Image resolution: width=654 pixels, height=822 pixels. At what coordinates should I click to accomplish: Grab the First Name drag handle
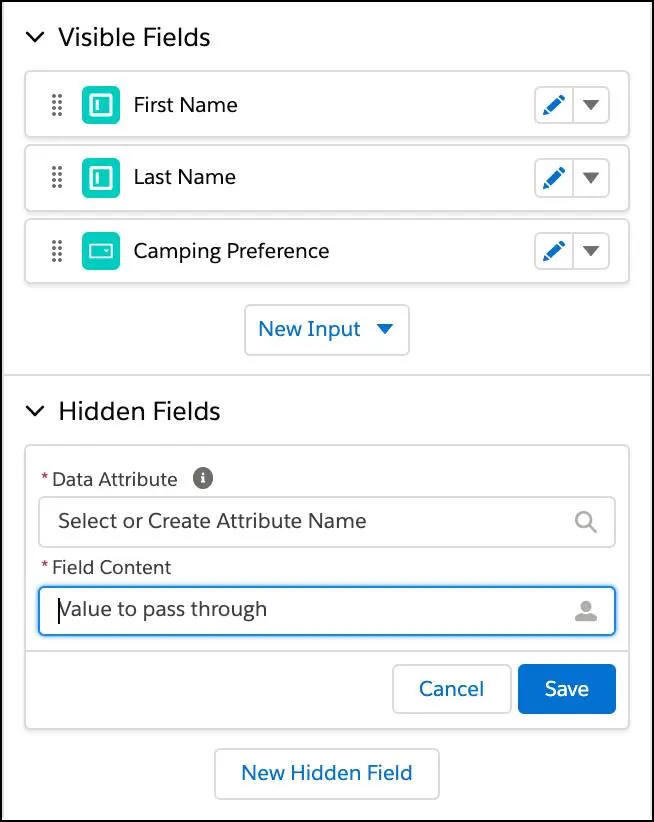57,105
